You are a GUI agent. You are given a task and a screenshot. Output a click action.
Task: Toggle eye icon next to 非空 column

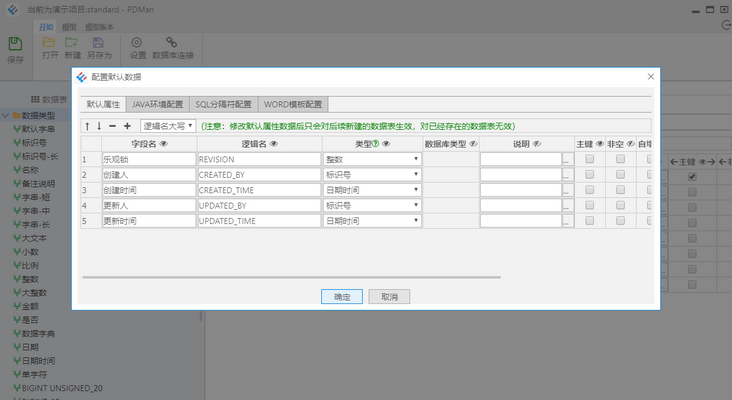pos(631,144)
